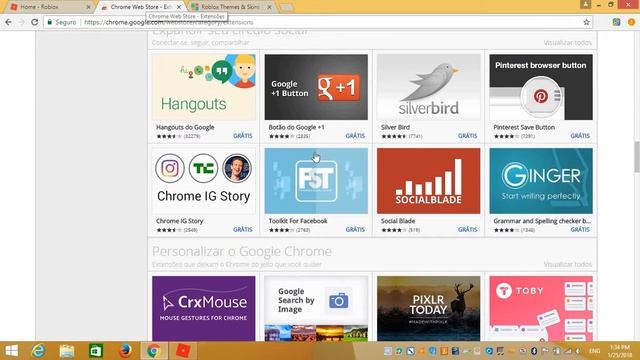Open the Toby extension thumbnail
The height and width of the screenshot is (360, 640).
[541, 309]
